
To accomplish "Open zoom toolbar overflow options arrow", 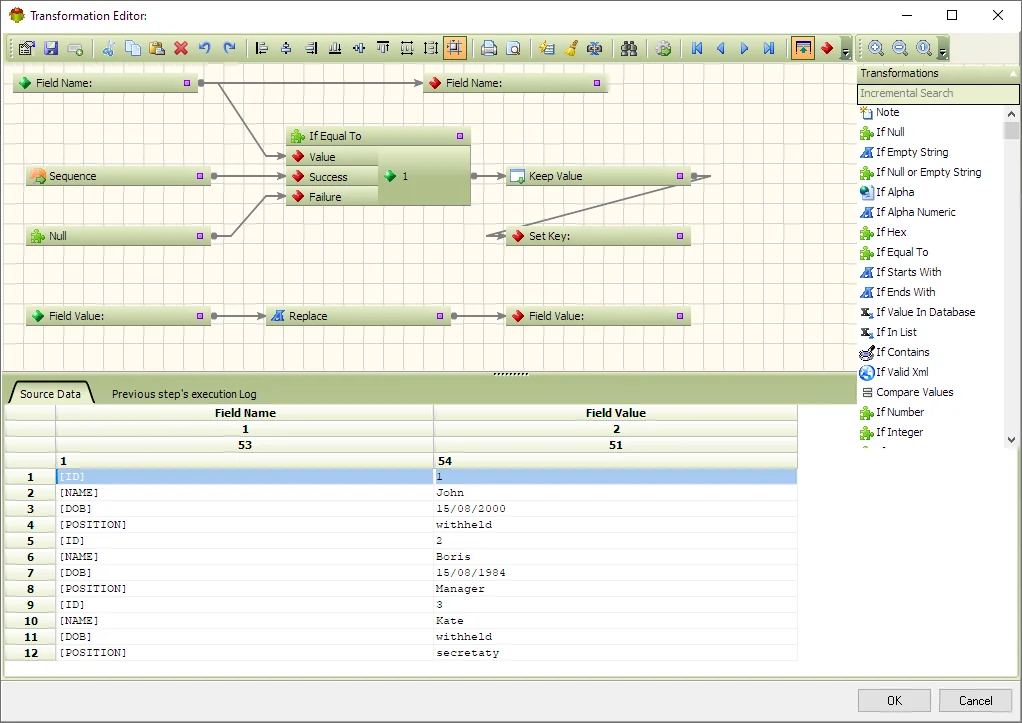I will (943, 51).
